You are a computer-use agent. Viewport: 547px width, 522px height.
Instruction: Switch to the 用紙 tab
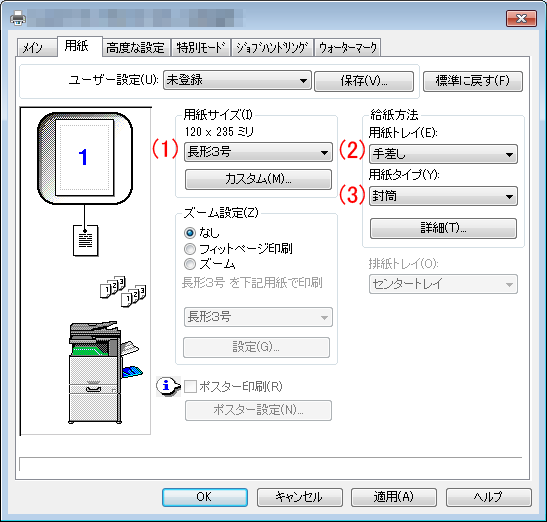(80, 46)
